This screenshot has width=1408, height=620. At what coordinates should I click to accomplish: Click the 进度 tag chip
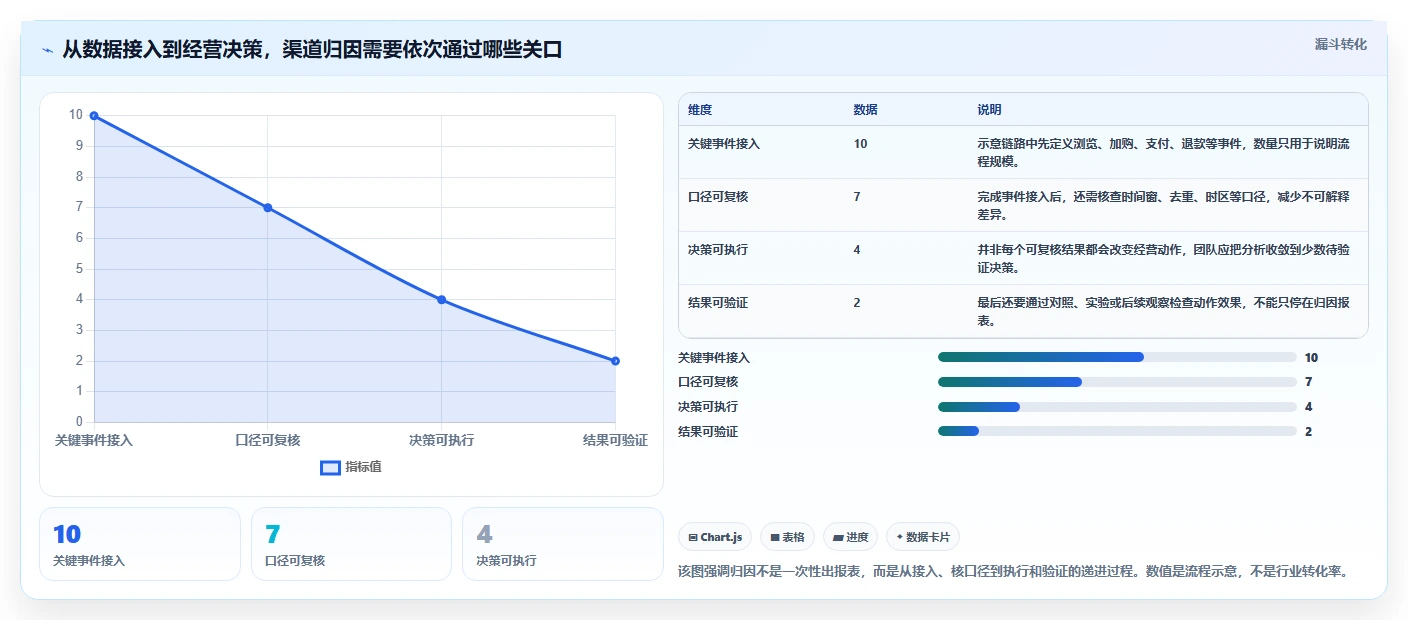point(850,537)
